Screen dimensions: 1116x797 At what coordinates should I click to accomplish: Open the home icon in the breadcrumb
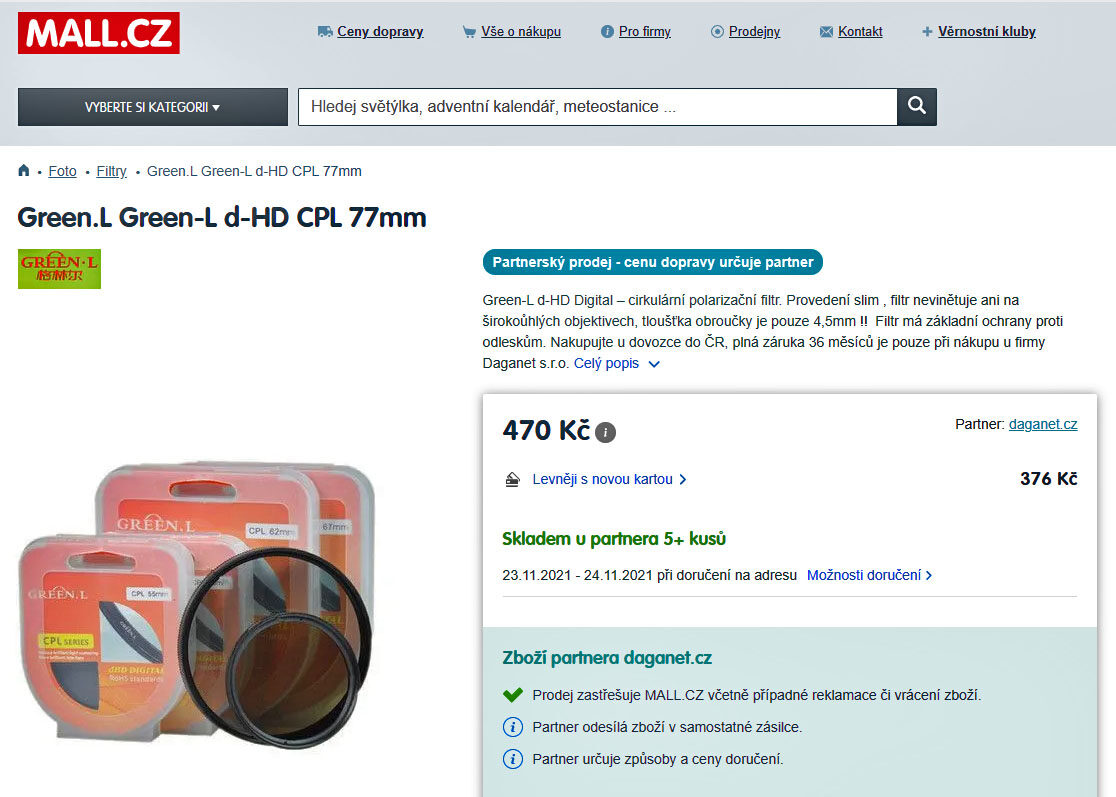point(23,171)
